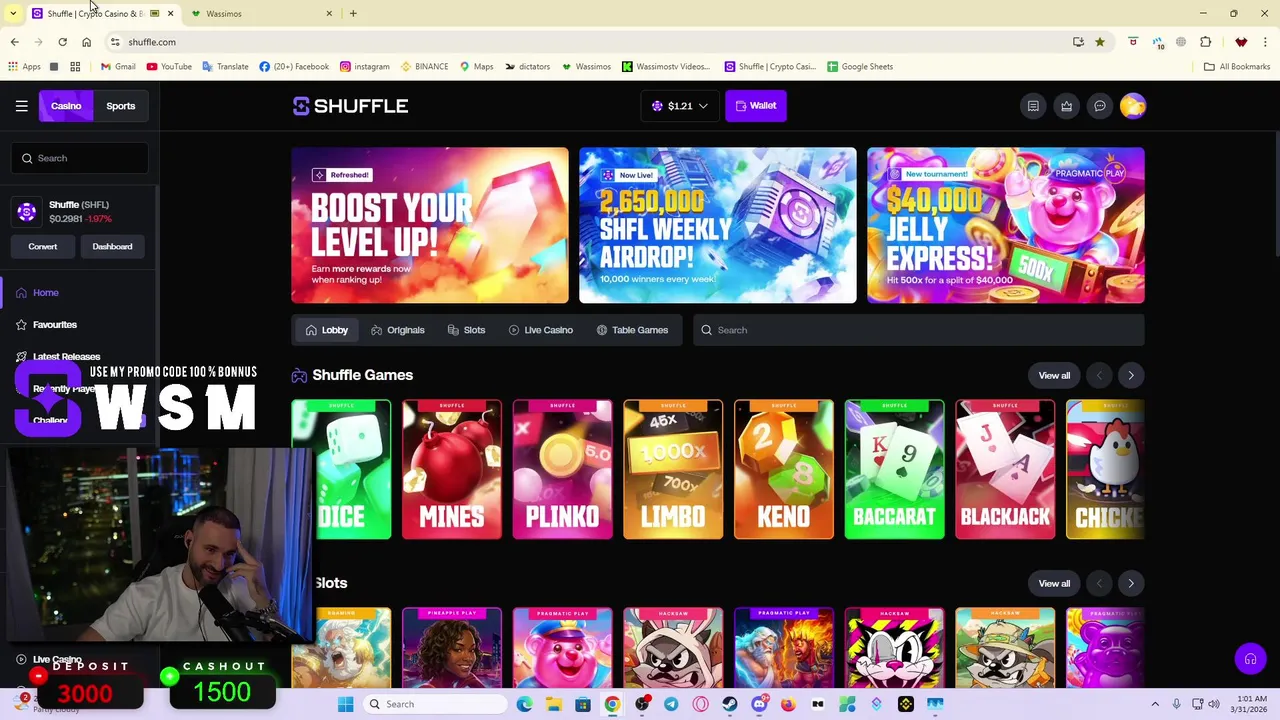Click the sidebar Search field
The width and height of the screenshot is (1280, 720).
tap(80, 158)
